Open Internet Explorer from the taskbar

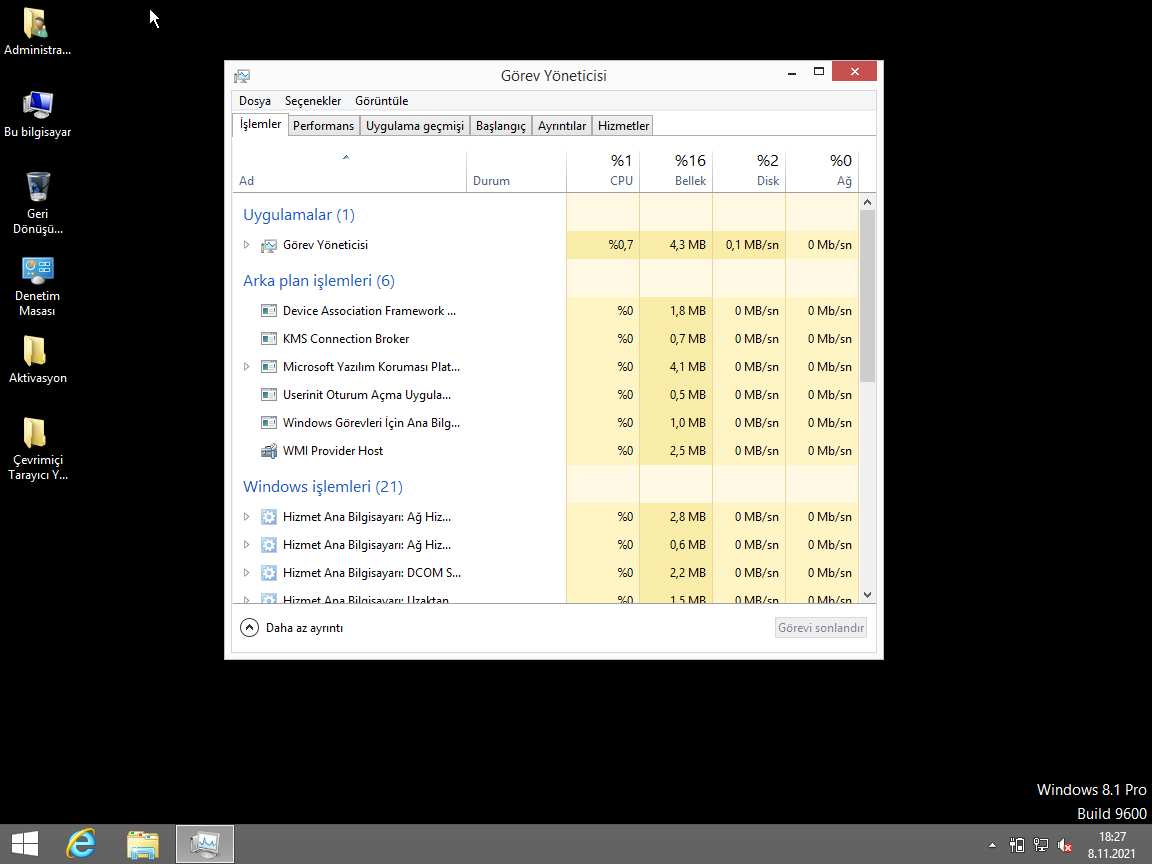tap(81, 844)
